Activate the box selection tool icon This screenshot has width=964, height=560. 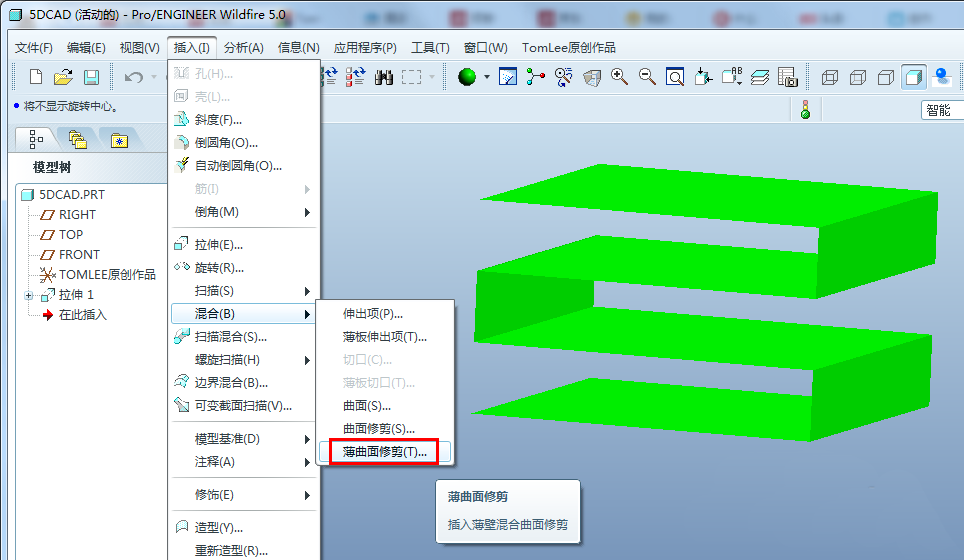(411, 77)
